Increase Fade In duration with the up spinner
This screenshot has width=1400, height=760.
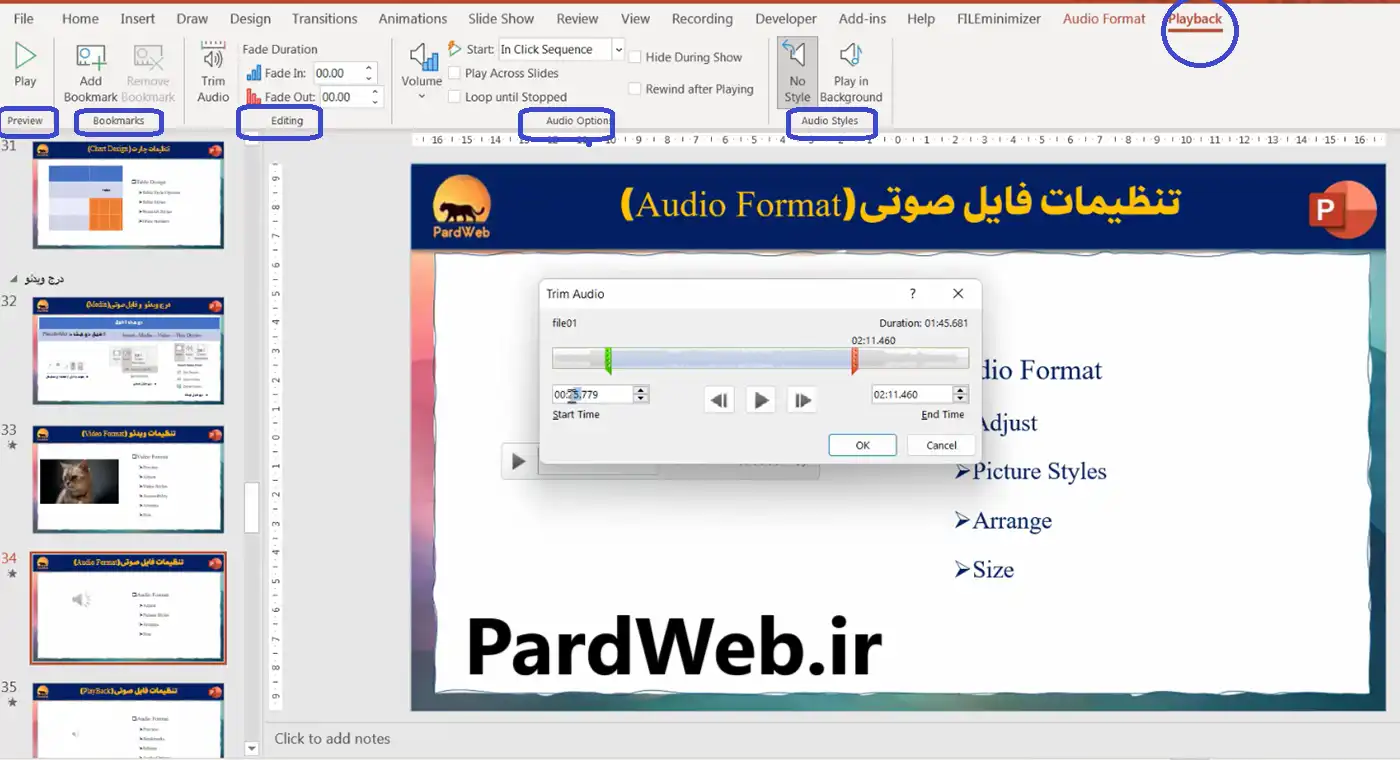tap(369, 68)
